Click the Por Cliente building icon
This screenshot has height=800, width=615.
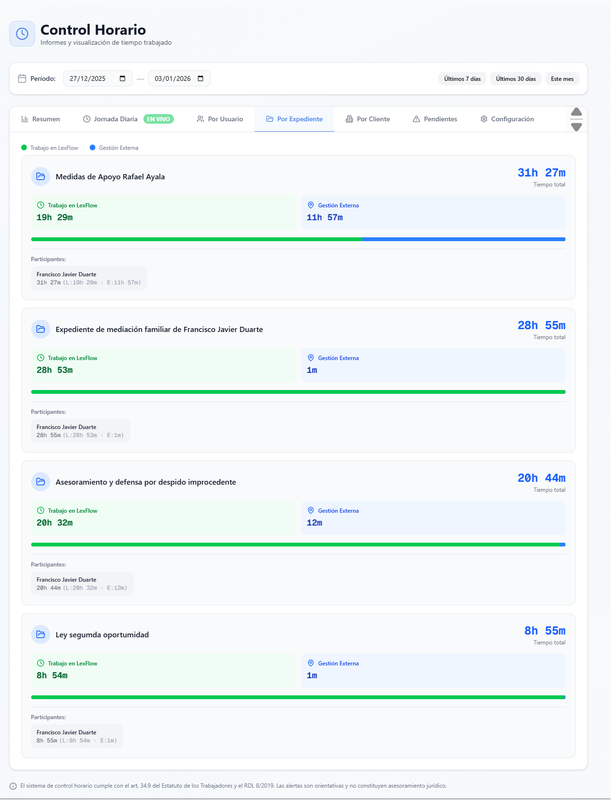coord(349,119)
